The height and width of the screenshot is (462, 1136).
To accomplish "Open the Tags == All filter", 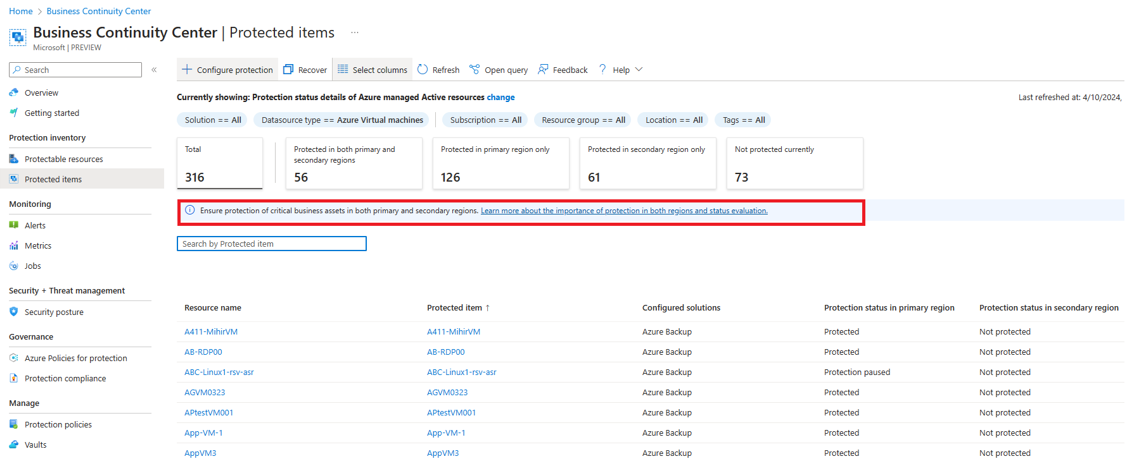I will click(x=743, y=119).
